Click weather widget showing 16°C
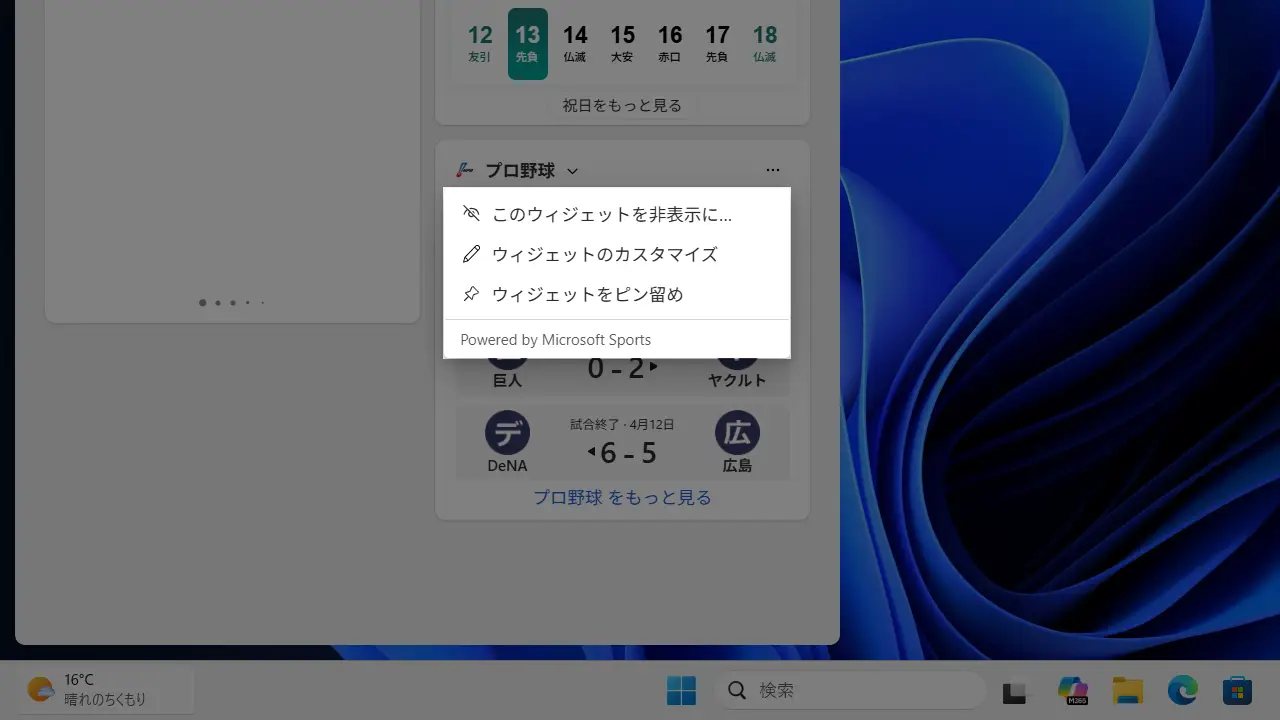The width and height of the screenshot is (1280, 720). point(88,690)
